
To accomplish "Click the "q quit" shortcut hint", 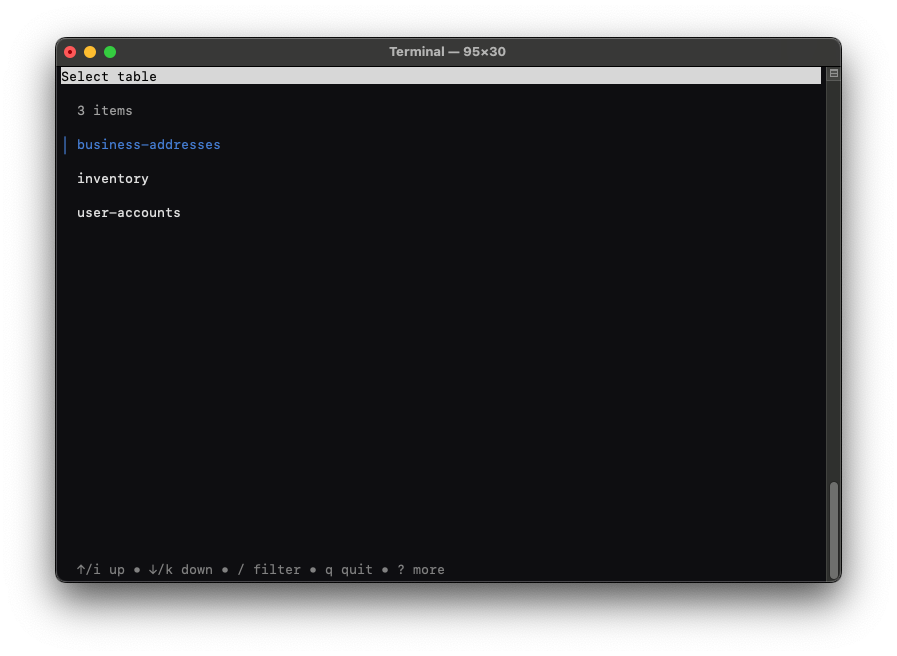I will point(349,570).
